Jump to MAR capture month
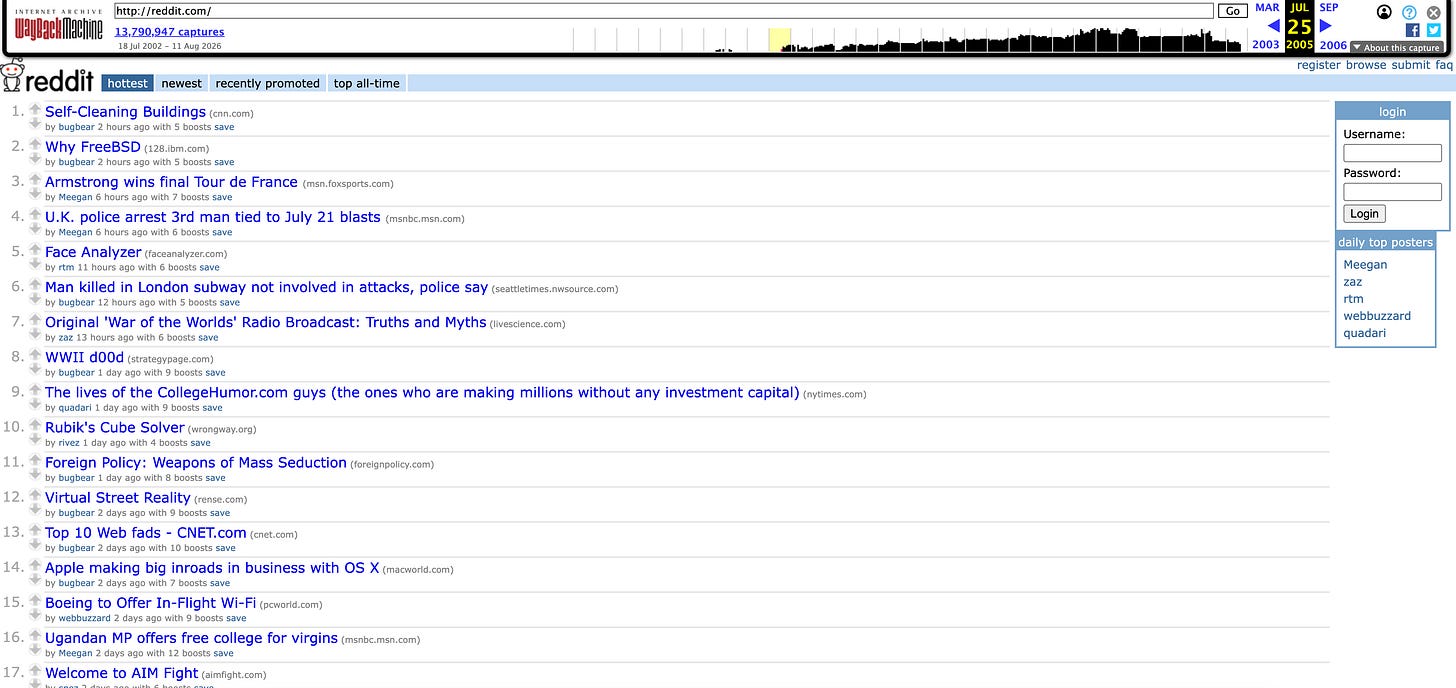This screenshot has width=1456, height=688. [1267, 7]
